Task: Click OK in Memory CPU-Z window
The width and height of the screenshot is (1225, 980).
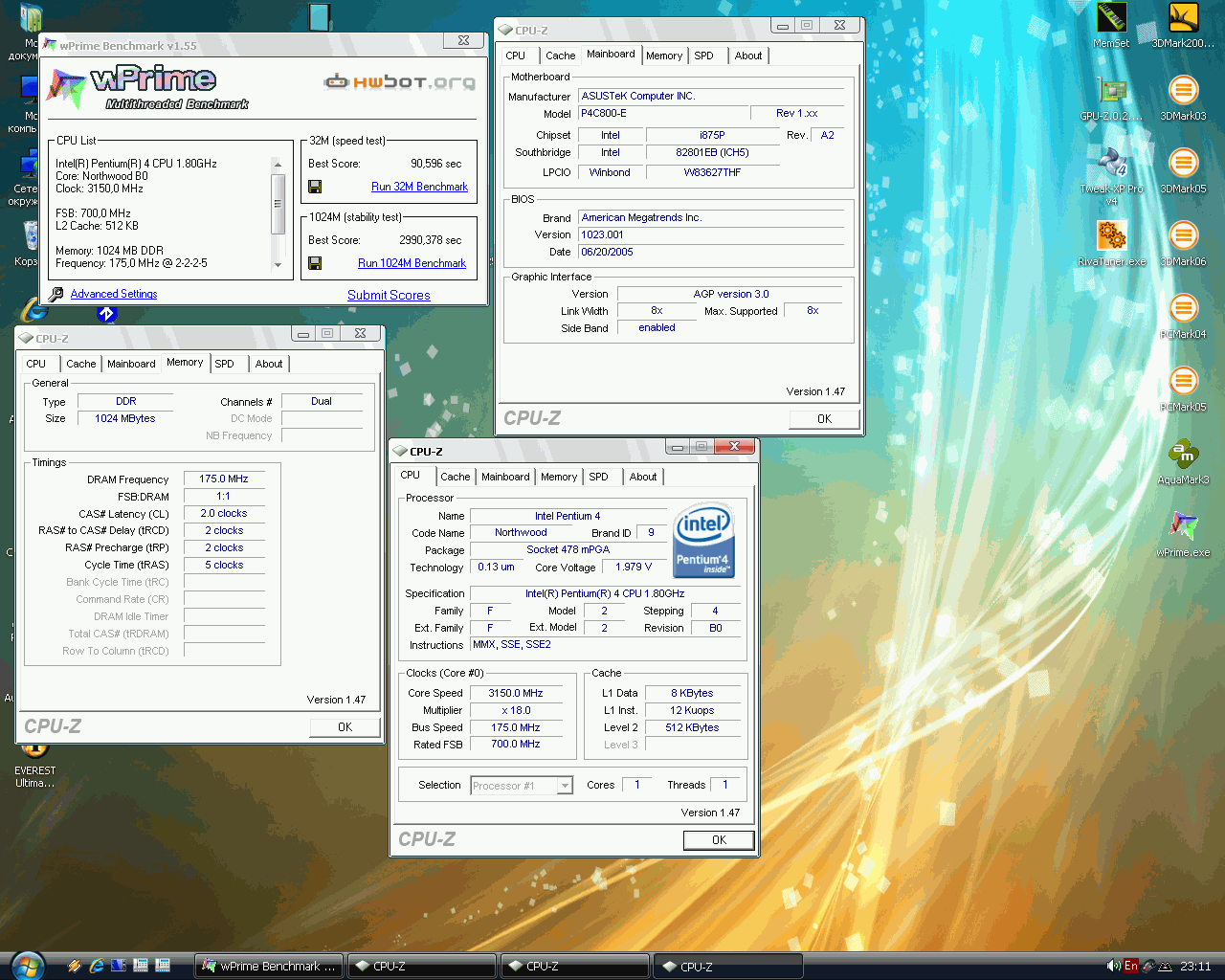Action: coord(345,727)
